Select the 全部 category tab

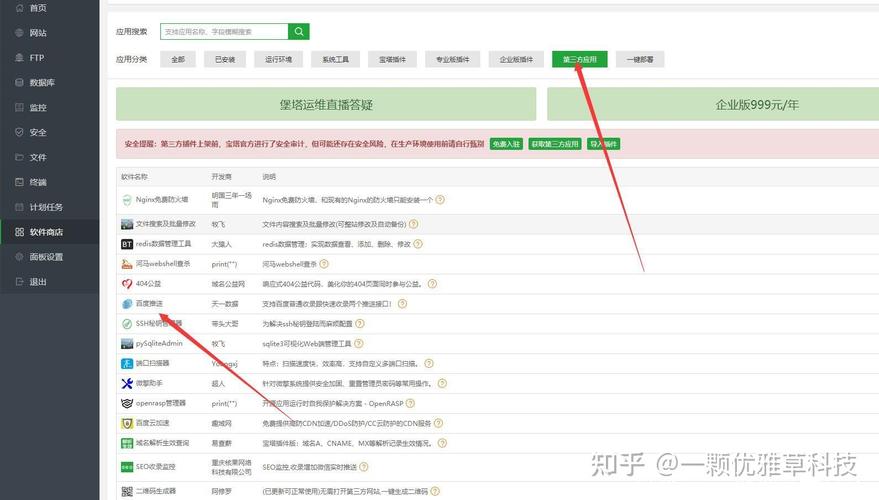click(x=178, y=59)
